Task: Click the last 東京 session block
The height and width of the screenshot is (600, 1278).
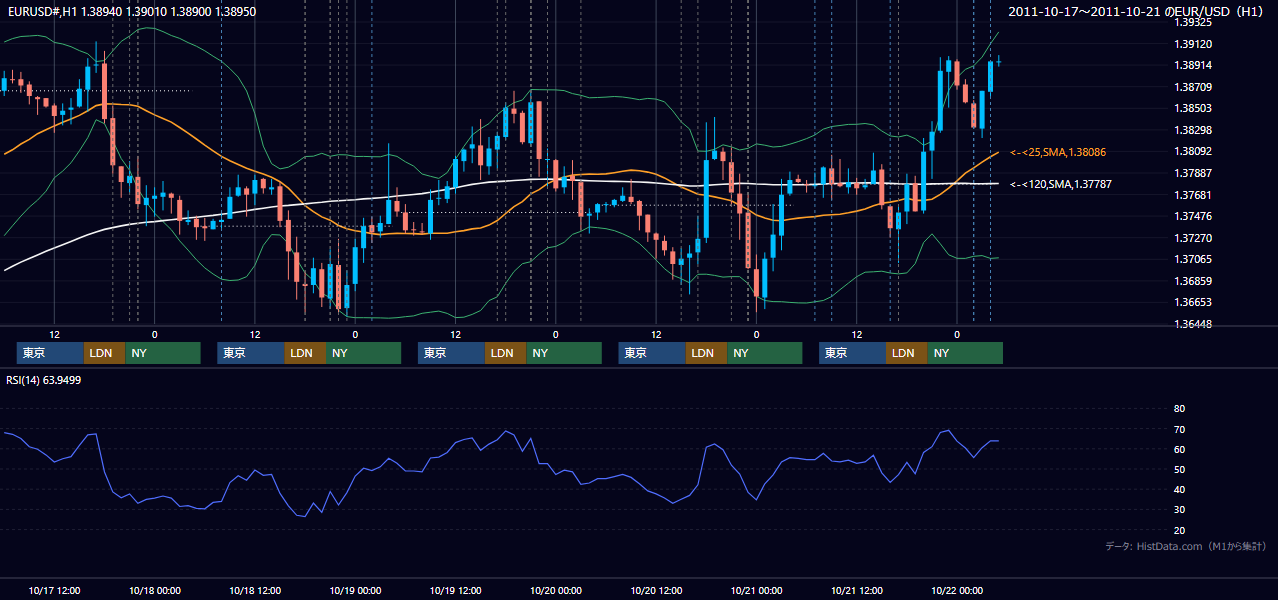Action: pyautogui.click(x=852, y=353)
